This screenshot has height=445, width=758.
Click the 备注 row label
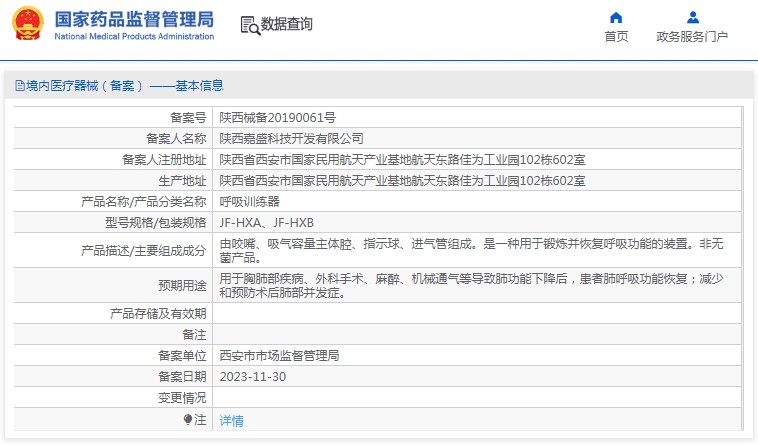[x=194, y=335]
